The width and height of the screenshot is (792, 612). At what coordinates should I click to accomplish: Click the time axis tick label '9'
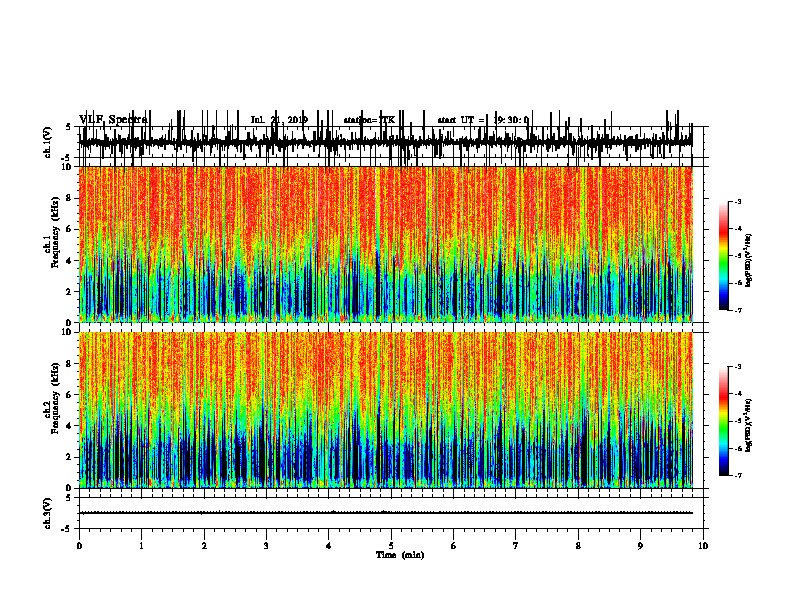click(640, 546)
